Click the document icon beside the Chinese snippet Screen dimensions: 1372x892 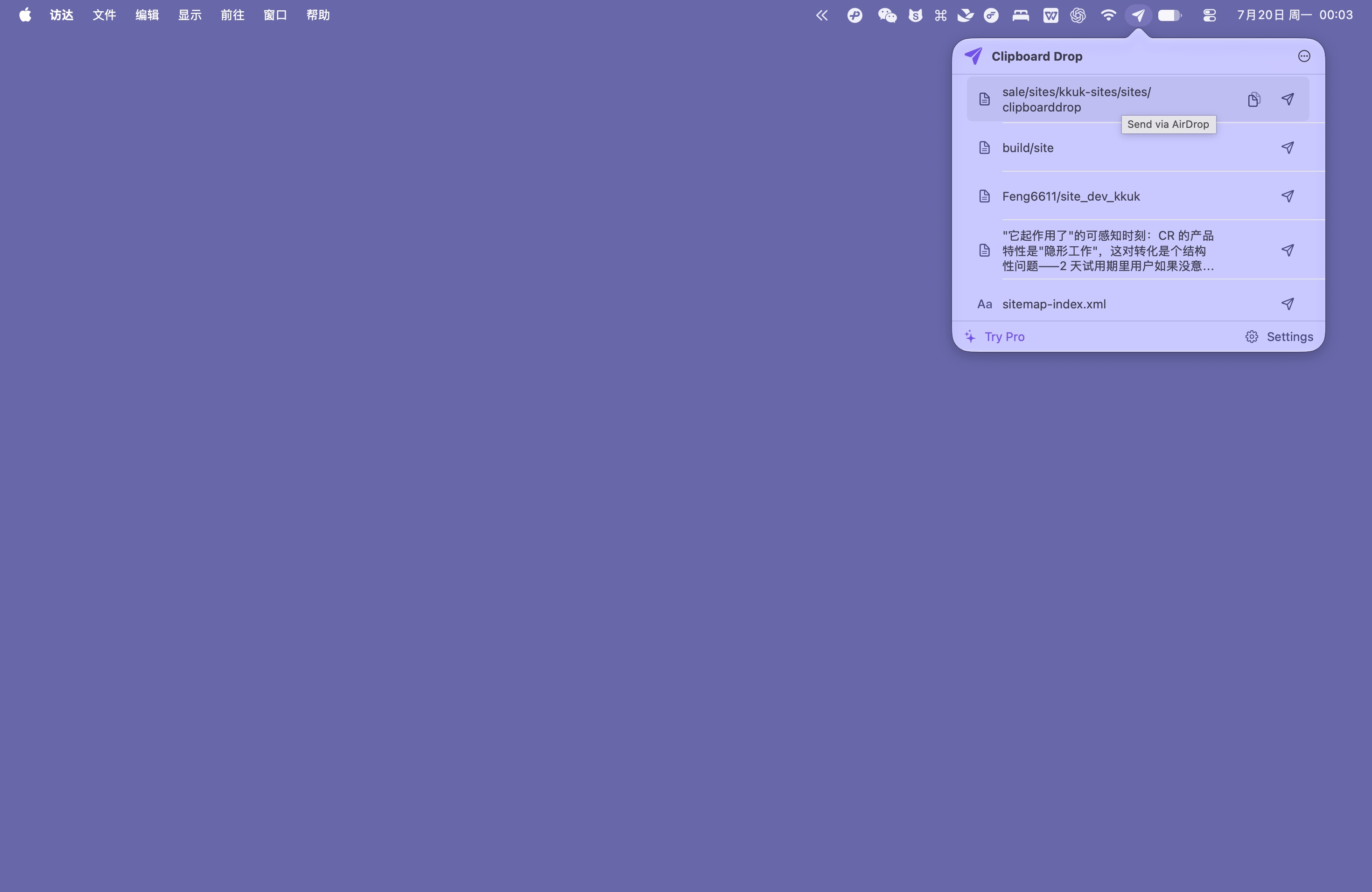pos(985,250)
